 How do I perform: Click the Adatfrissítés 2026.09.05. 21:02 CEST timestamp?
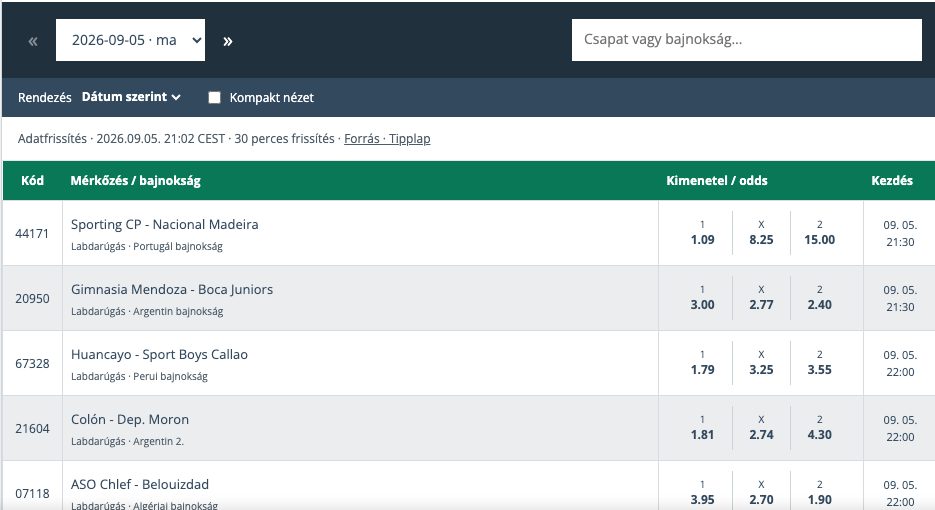[x=122, y=138]
